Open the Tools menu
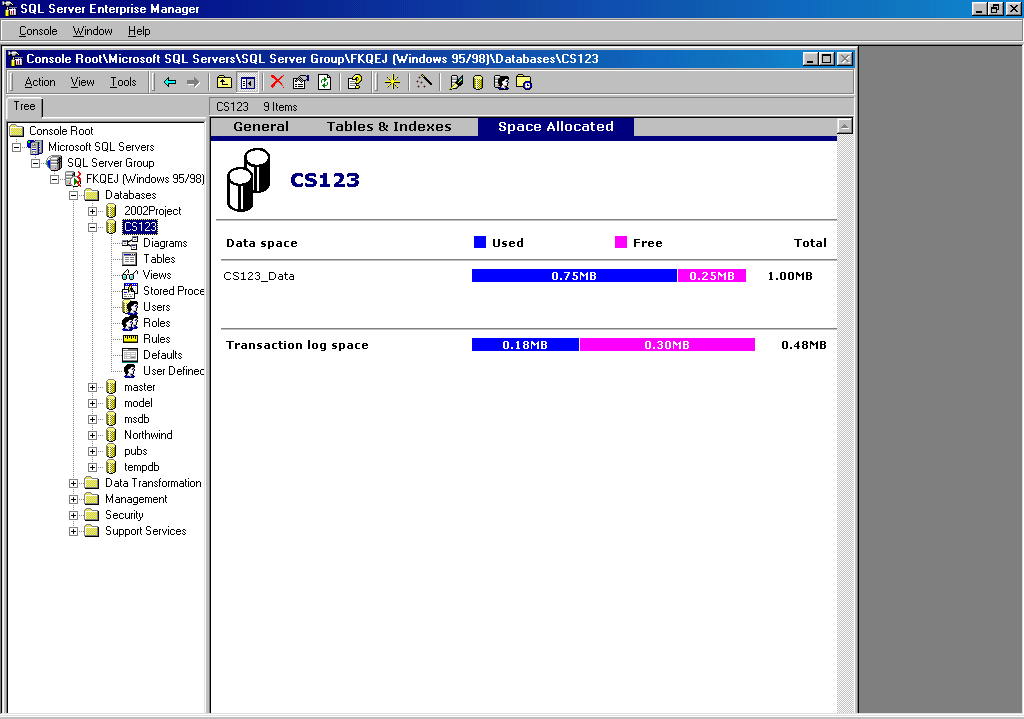This screenshot has width=1024, height=719. (123, 82)
